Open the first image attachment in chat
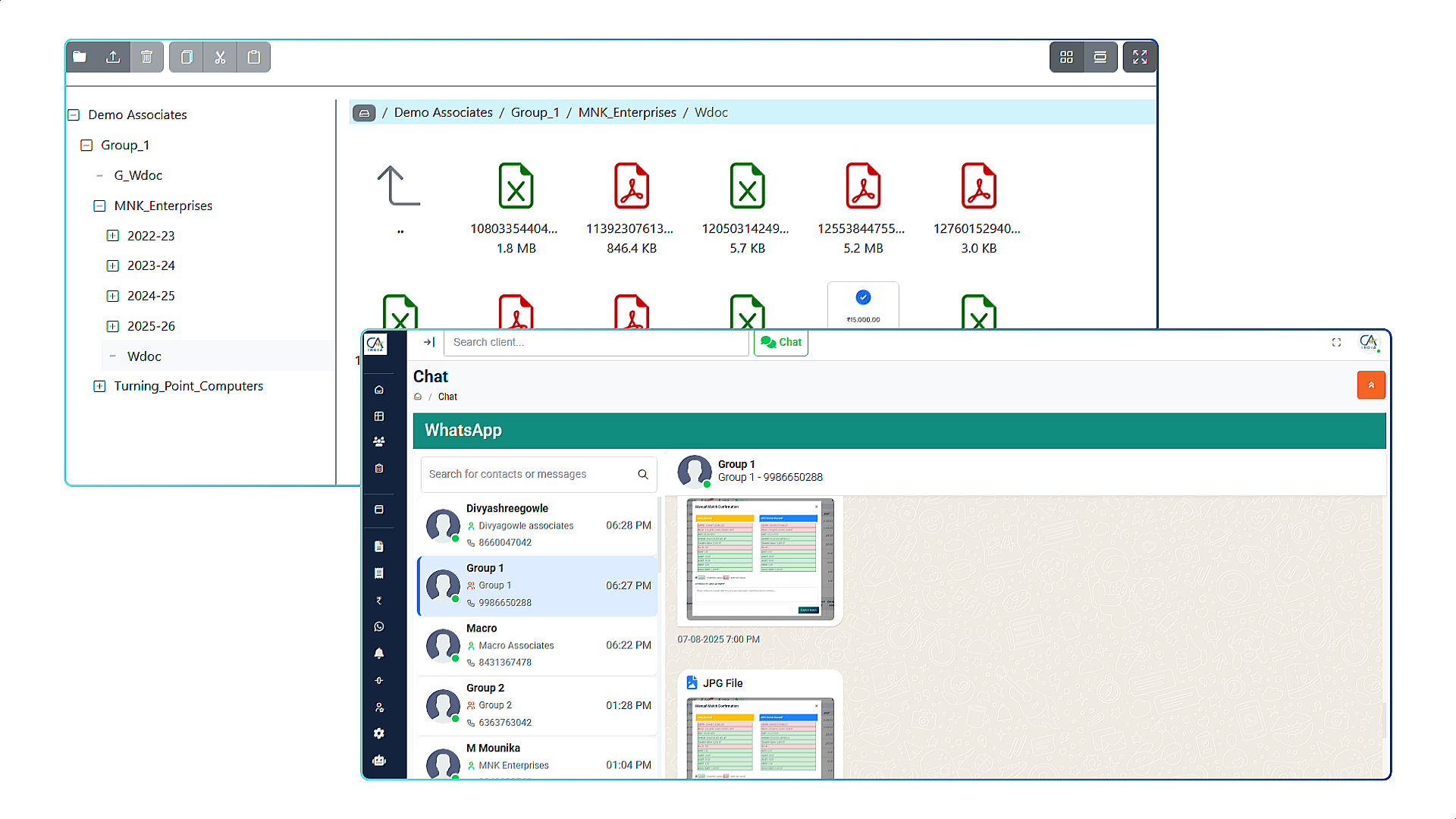Screen dimensions: 1456x819 click(760, 560)
